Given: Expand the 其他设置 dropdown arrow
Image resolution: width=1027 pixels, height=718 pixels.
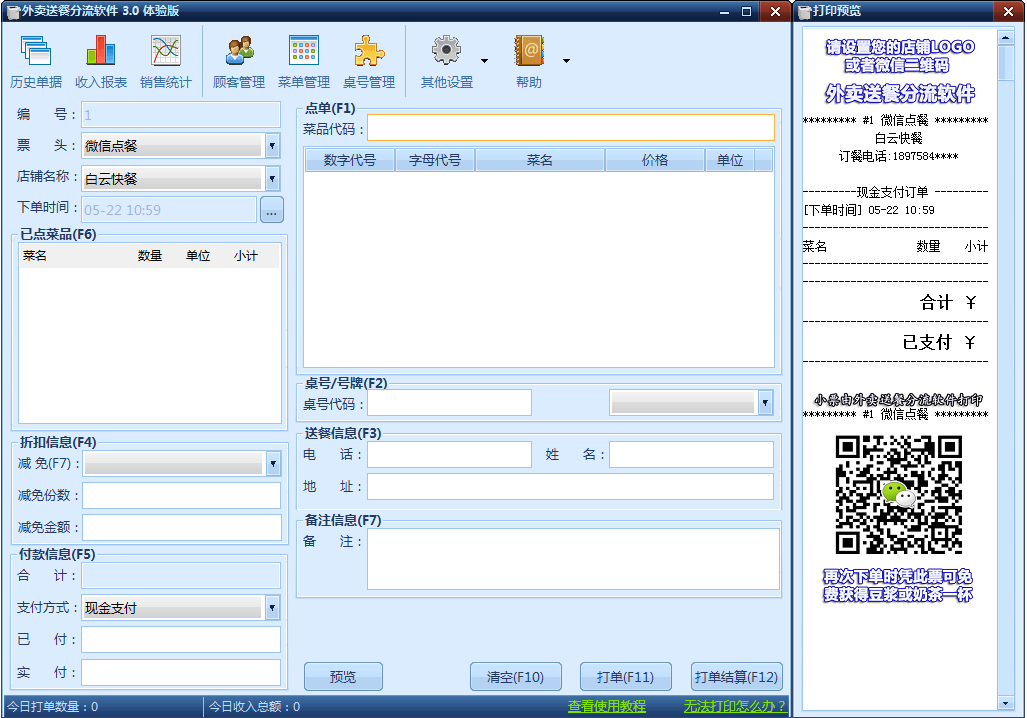Looking at the screenshot, I should pyautogui.click(x=484, y=61).
